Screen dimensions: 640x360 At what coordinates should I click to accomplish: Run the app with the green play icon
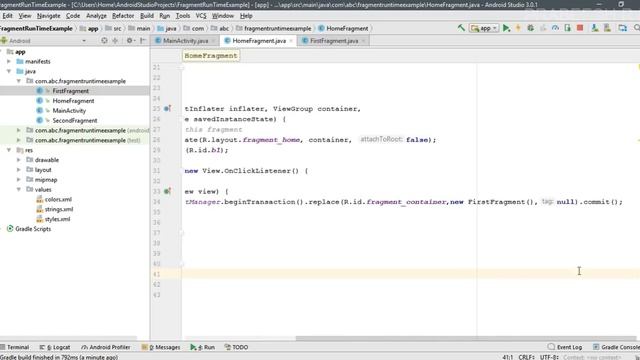tap(507, 28)
